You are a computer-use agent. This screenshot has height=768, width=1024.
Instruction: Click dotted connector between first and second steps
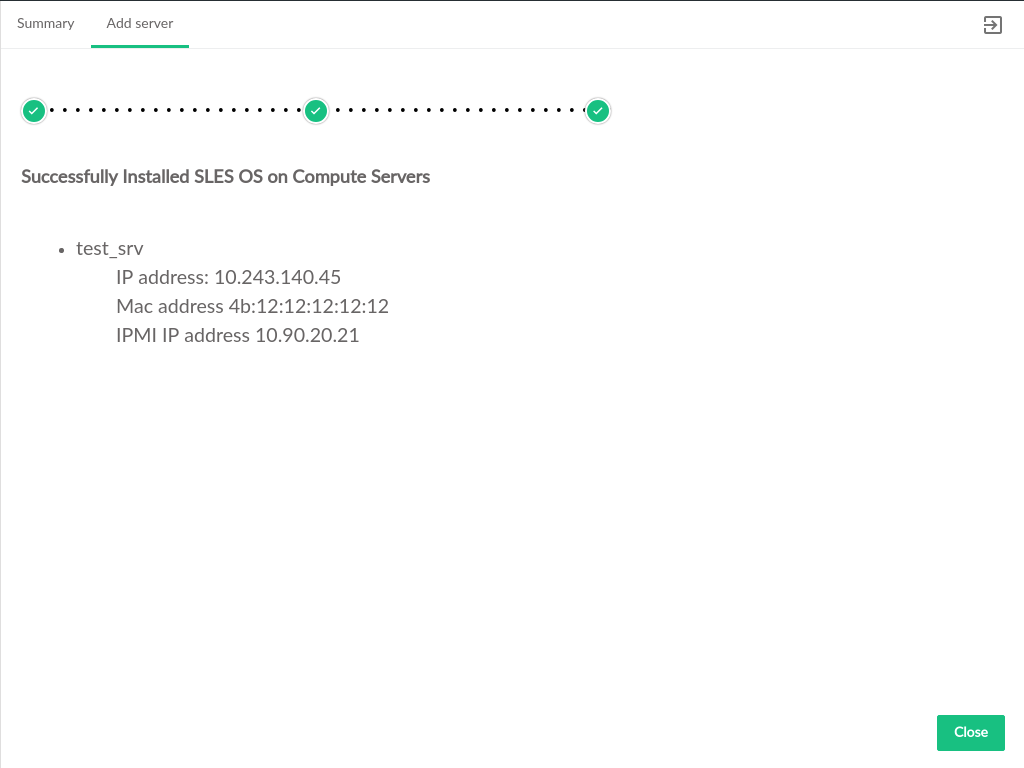point(175,110)
